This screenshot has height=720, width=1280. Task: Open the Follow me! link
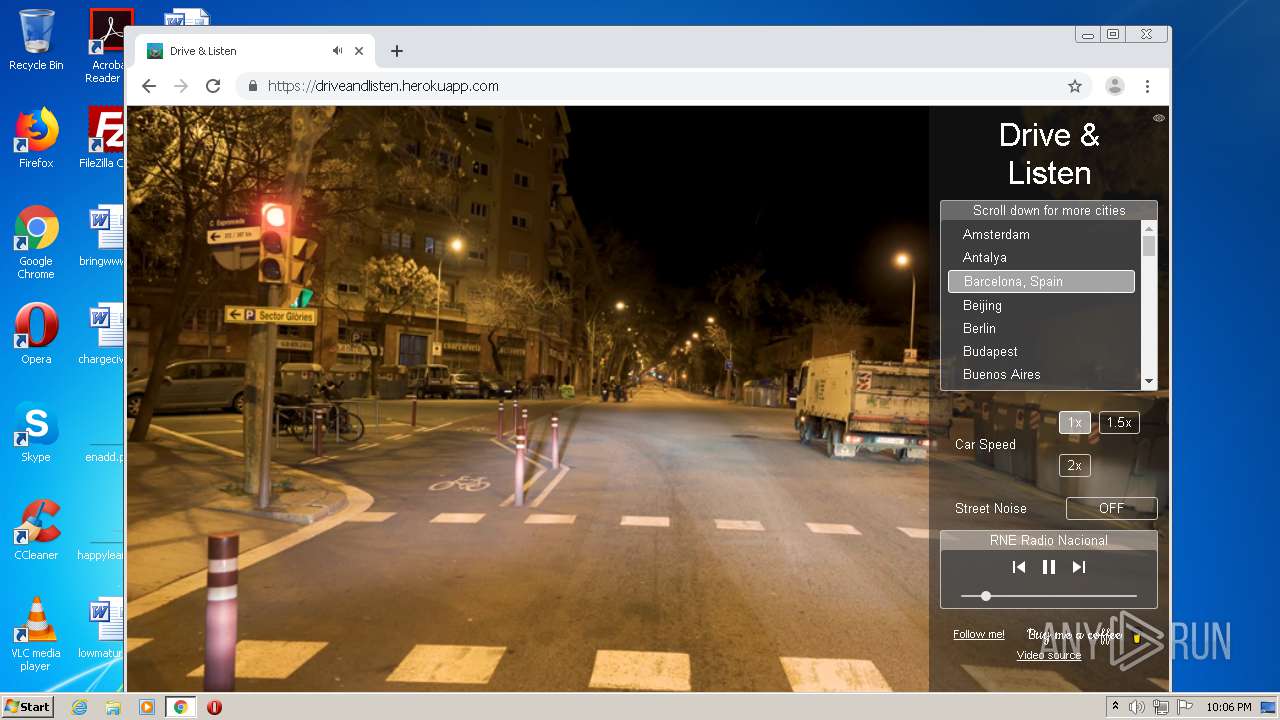[x=979, y=634]
